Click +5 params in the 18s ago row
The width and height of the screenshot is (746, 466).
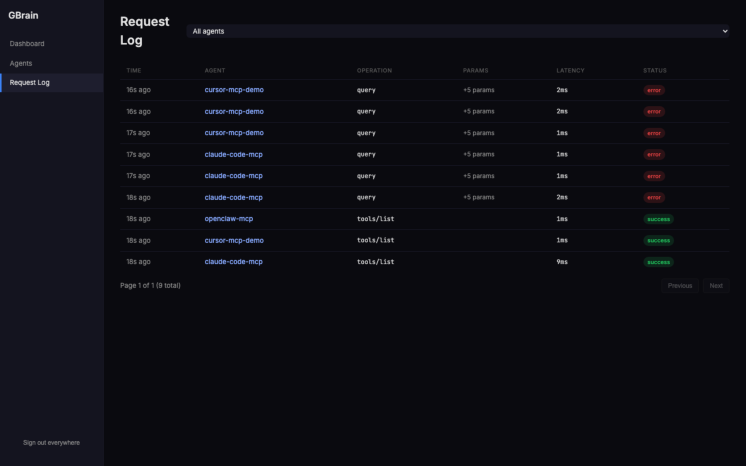pos(479,198)
